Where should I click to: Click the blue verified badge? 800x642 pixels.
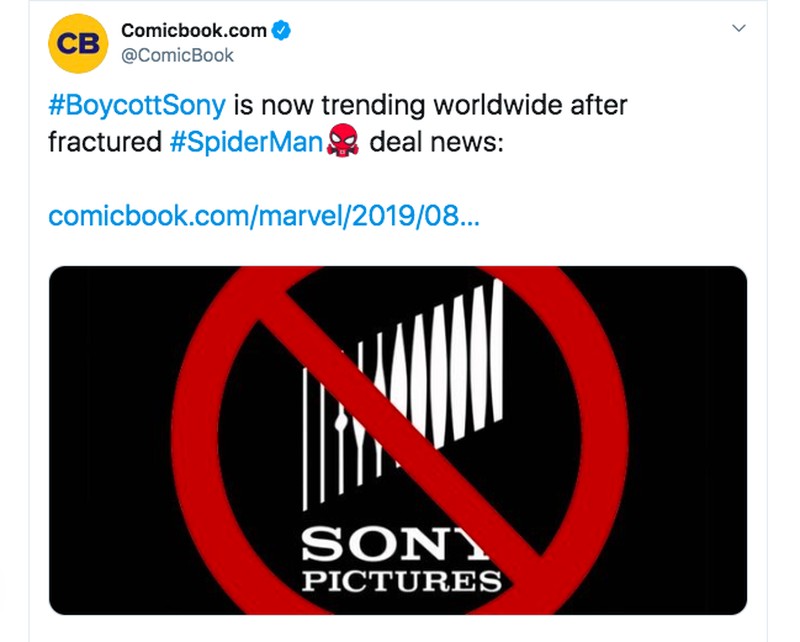[x=283, y=31]
